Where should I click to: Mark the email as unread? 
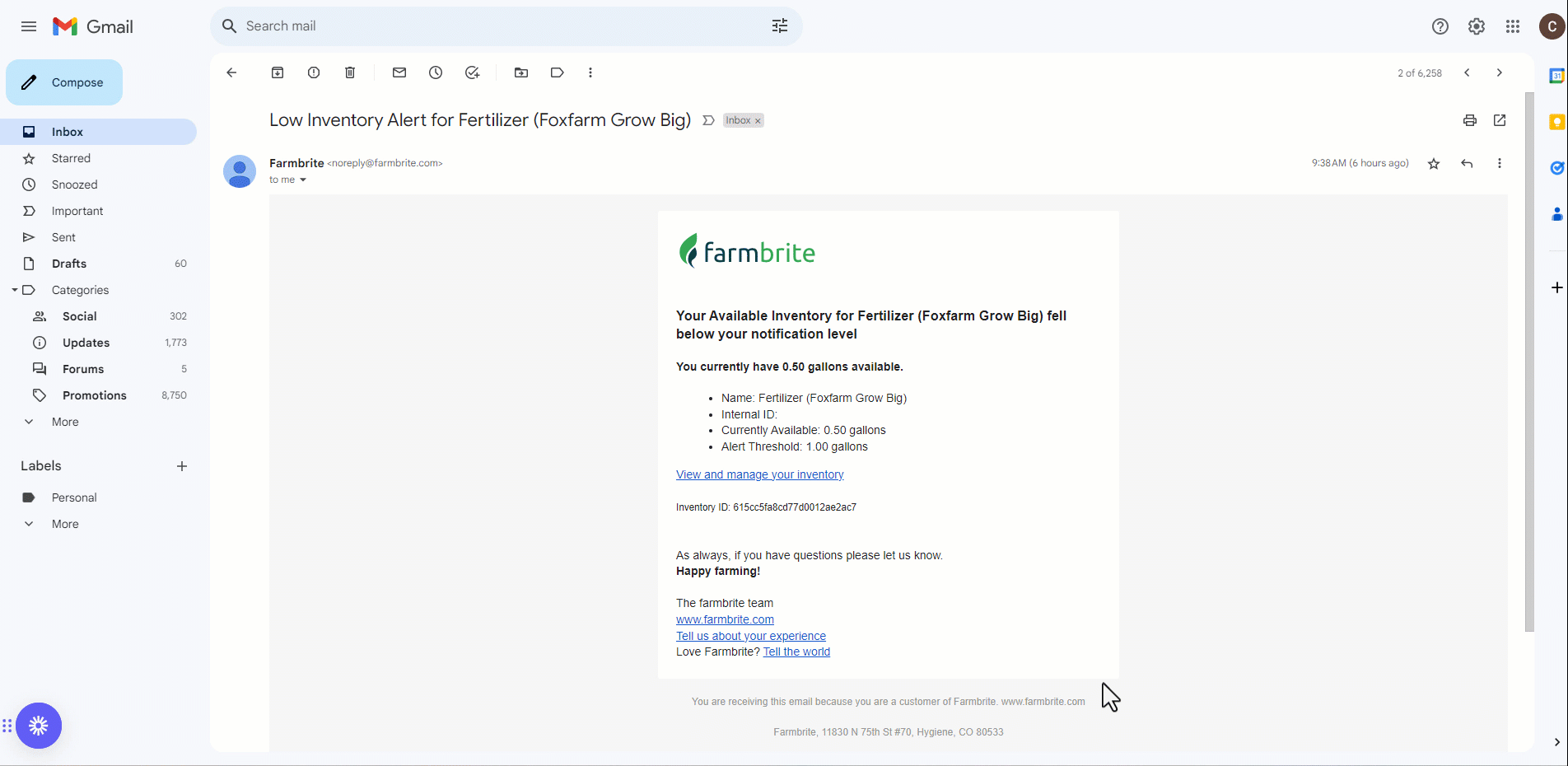(x=399, y=72)
